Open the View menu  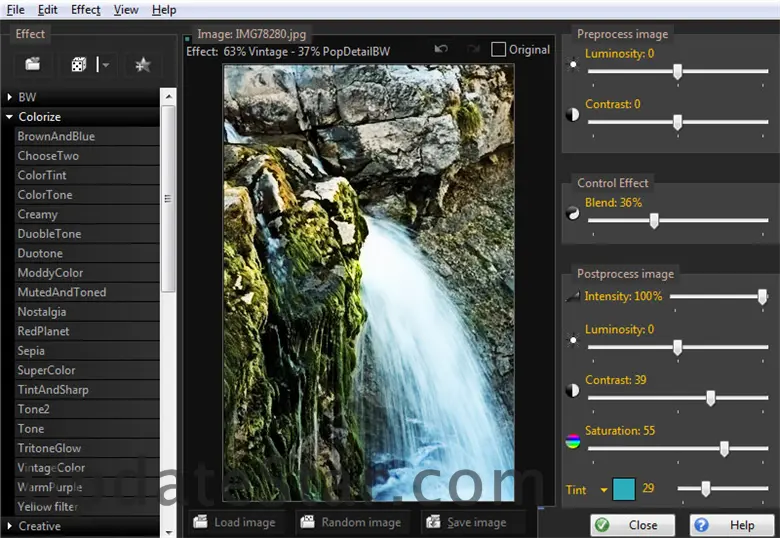(x=126, y=10)
